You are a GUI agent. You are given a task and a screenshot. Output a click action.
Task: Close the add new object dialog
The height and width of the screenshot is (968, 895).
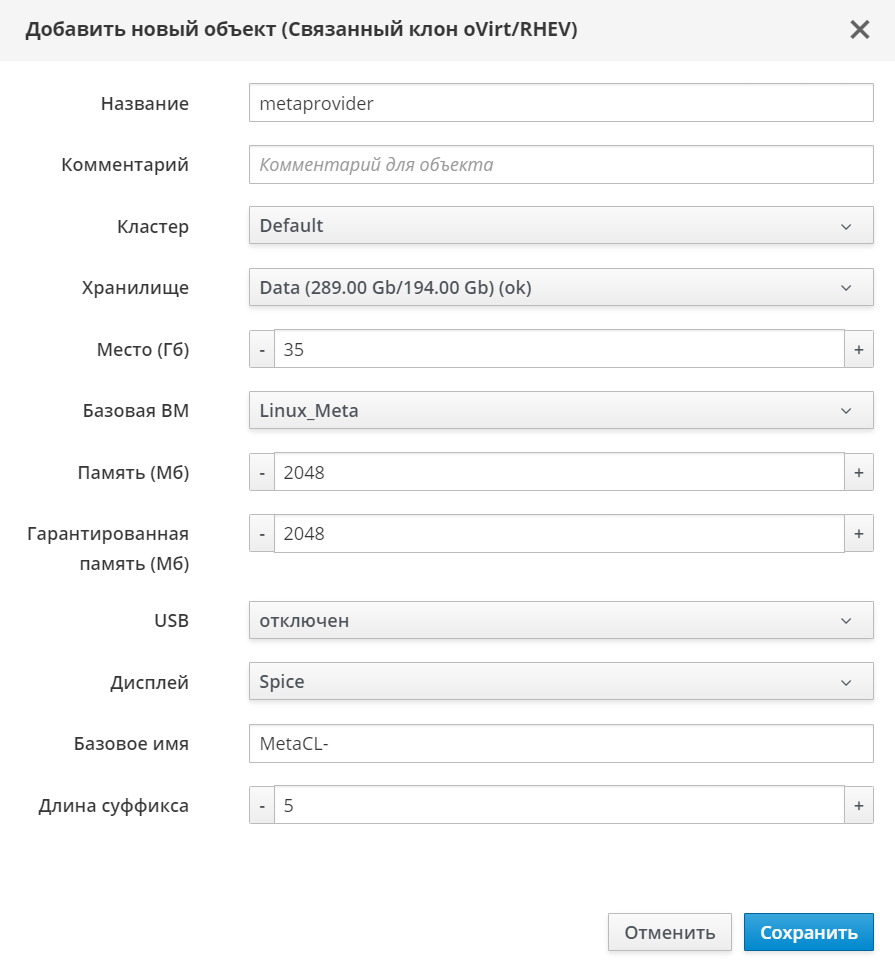point(859,30)
